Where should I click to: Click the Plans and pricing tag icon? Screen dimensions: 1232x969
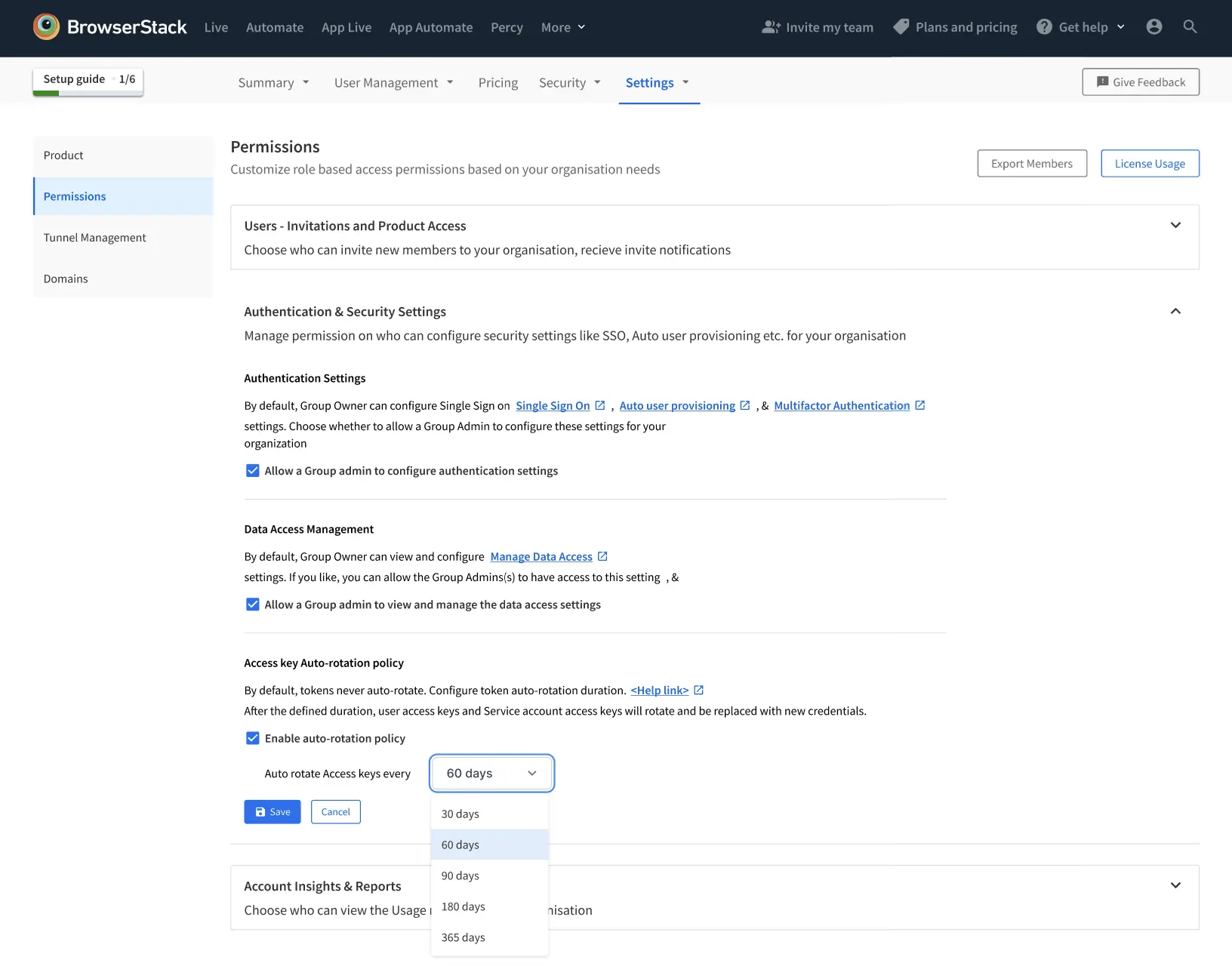pos(901,27)
